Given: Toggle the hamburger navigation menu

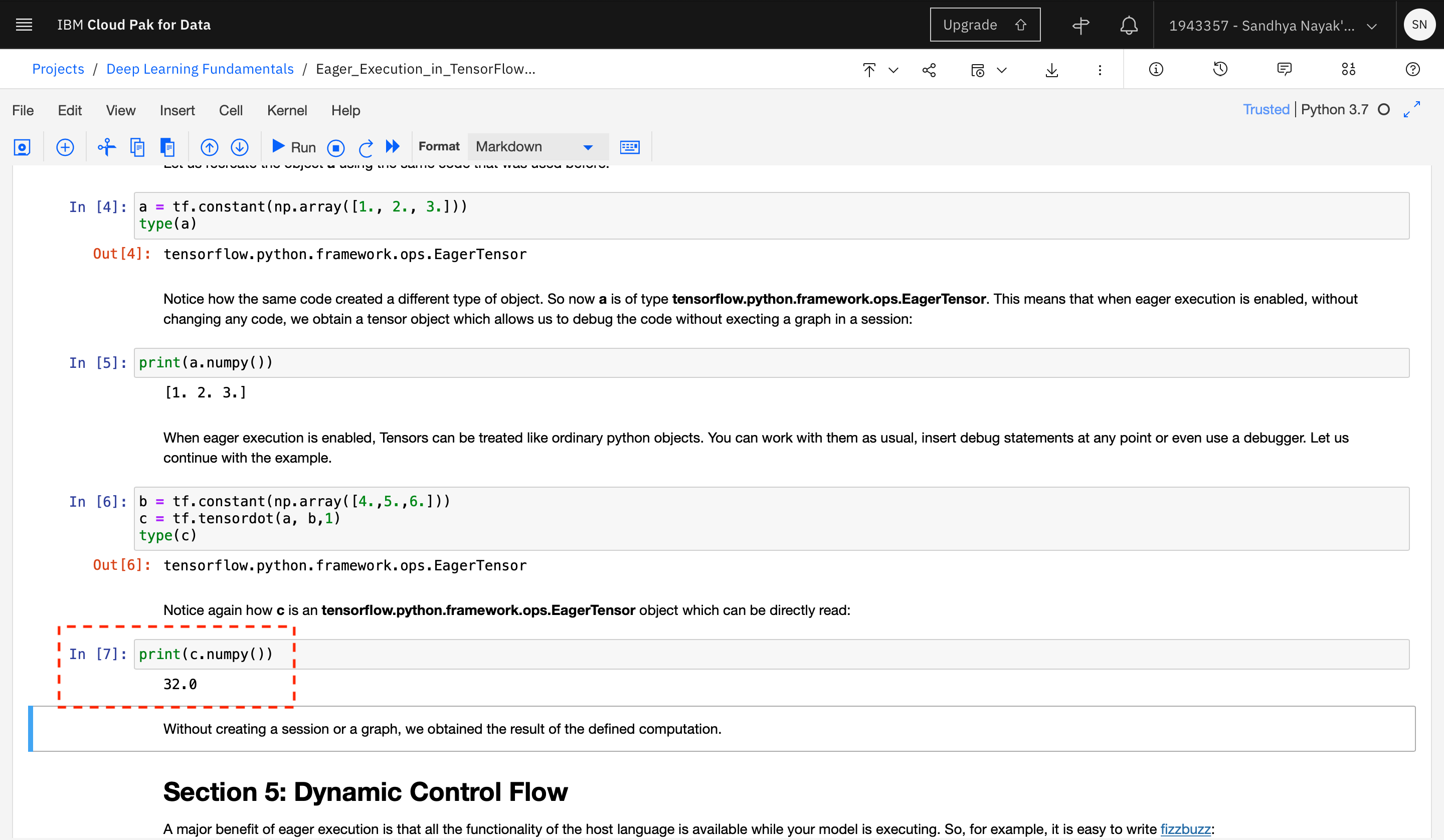Looking at the screenshot, I should pyautogui.click(x=24, y=25).
